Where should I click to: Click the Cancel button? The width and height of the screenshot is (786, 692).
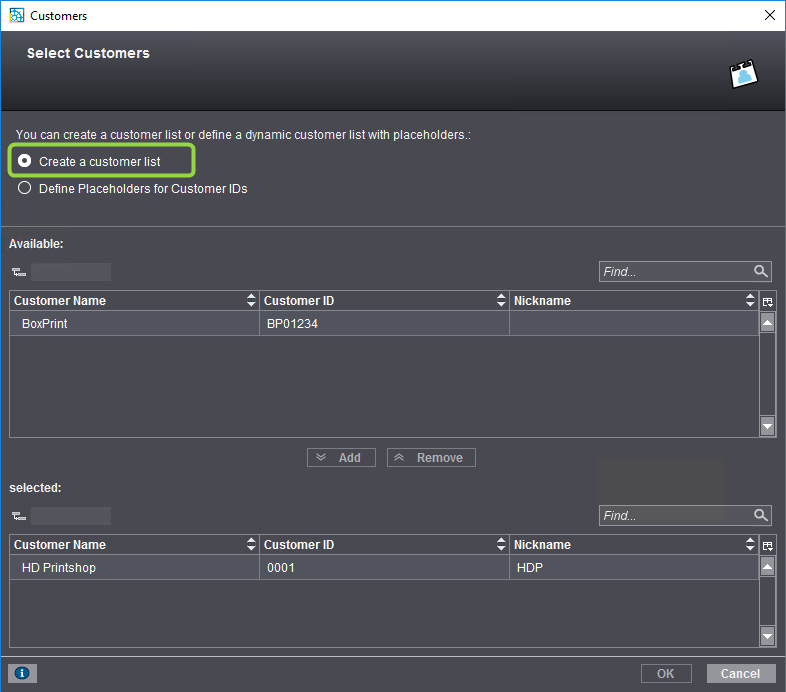[x=741, y=674]
